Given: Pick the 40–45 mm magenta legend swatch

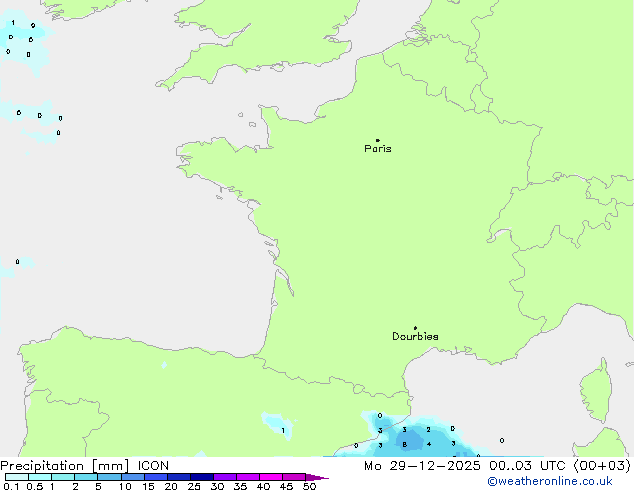Looking at the screenshot, I should 271,477.
